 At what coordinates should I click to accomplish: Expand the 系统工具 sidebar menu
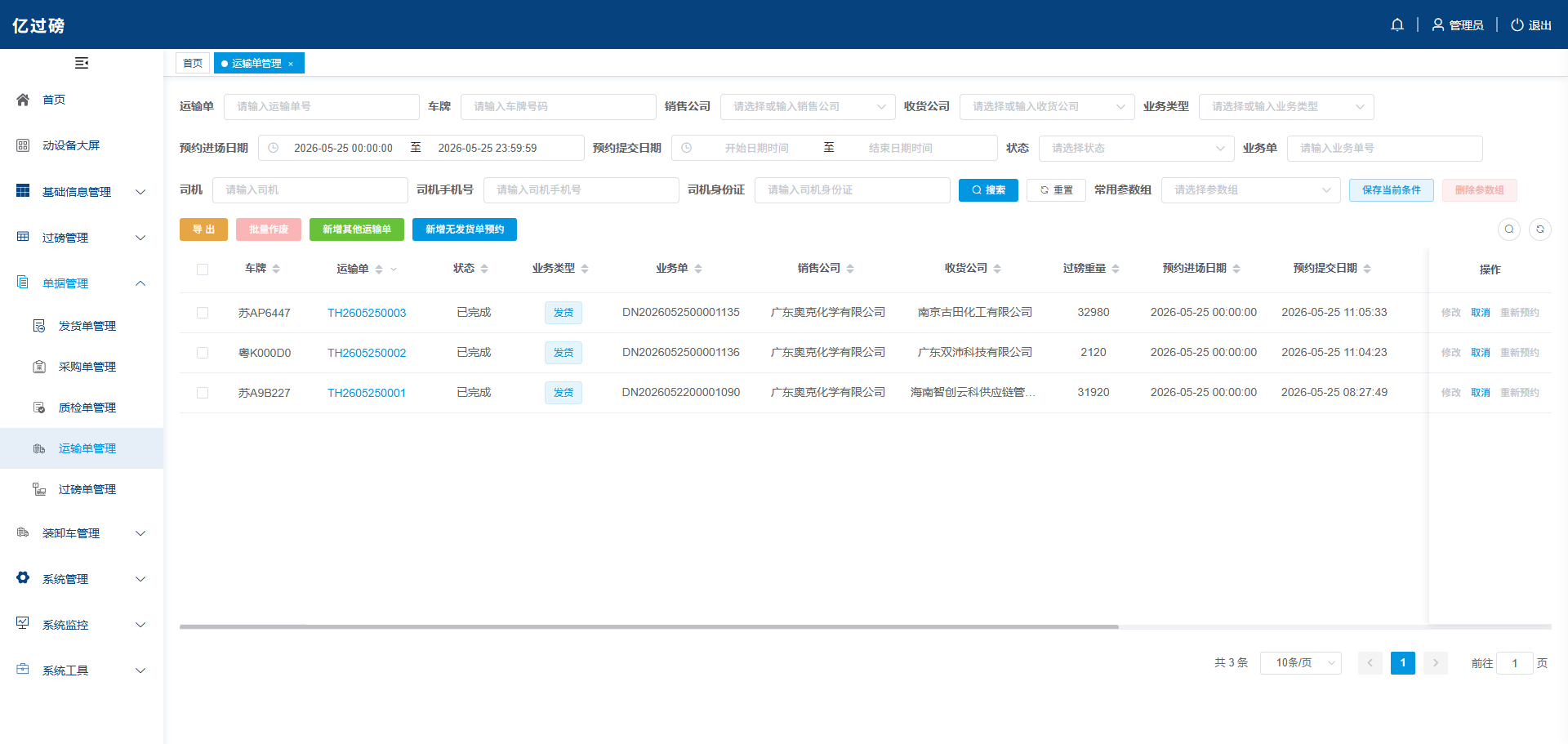click(82, 670)
